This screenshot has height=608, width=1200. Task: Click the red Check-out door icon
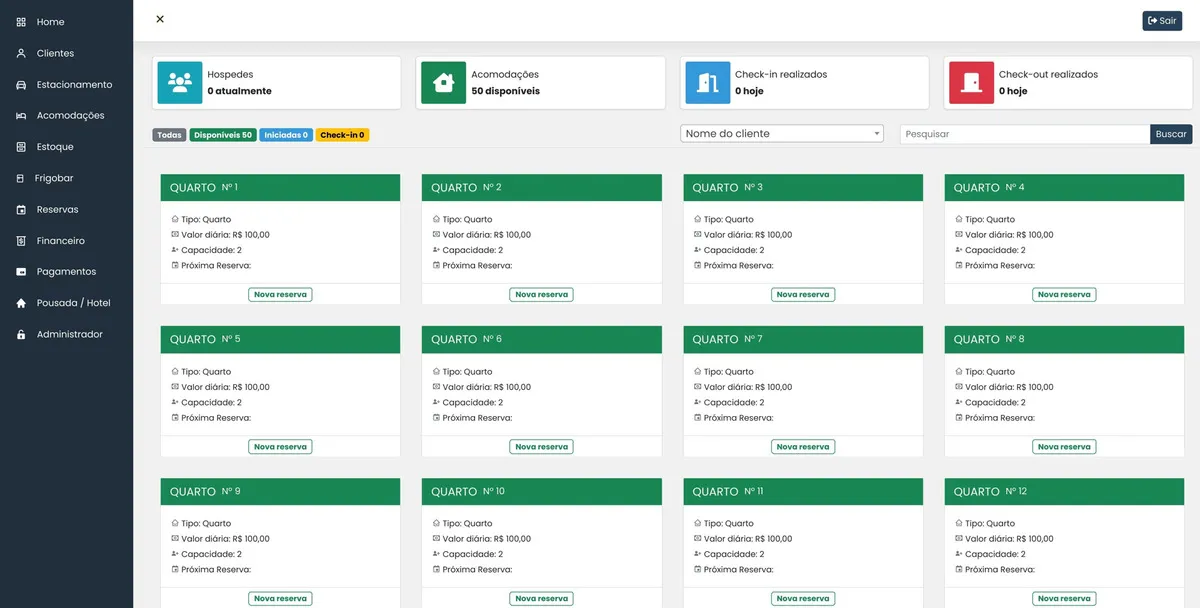[x=971, y=83]
